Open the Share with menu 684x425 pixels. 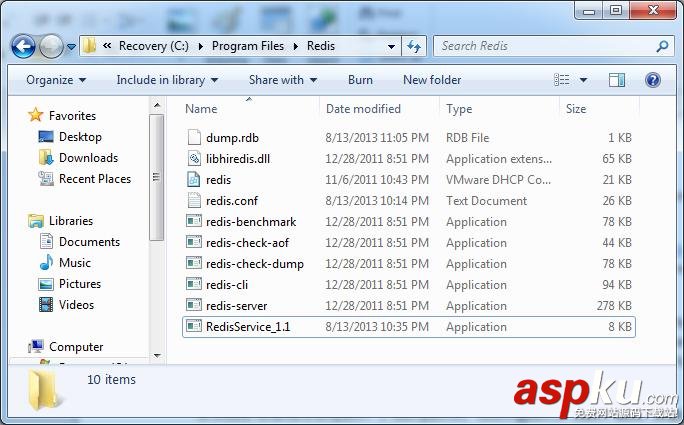tap(283, 80)
